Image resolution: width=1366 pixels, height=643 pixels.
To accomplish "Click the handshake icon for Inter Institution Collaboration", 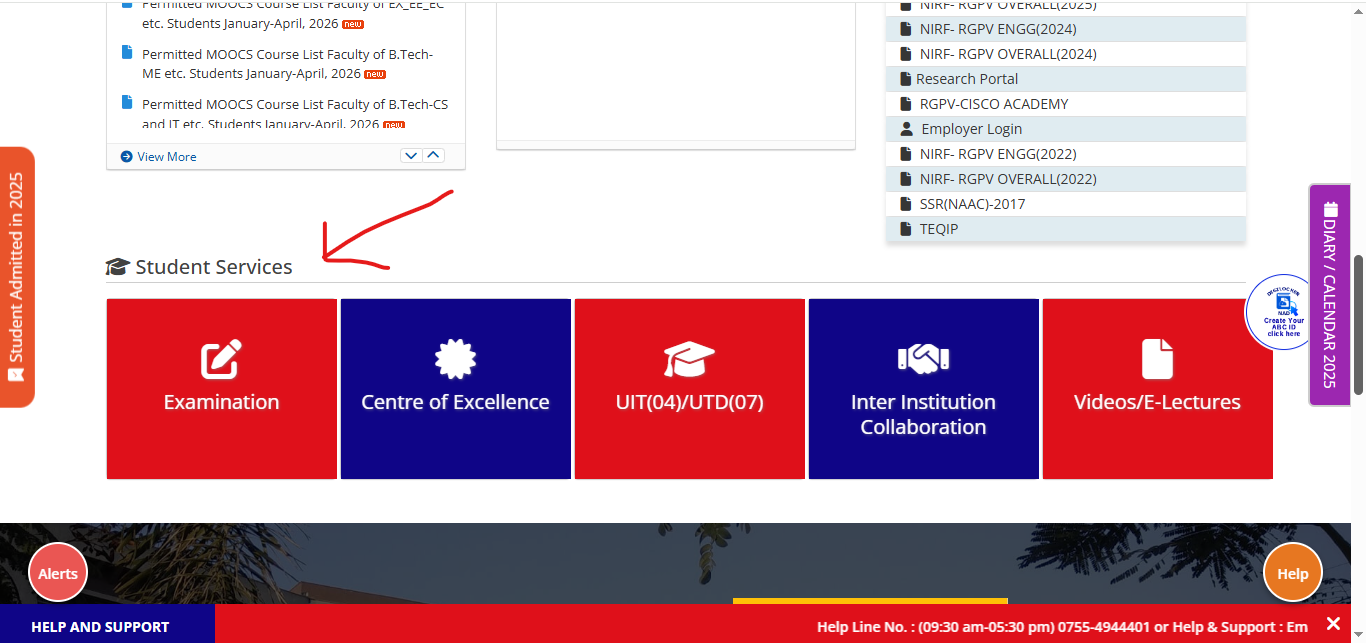I will click(x=923, y=358).
